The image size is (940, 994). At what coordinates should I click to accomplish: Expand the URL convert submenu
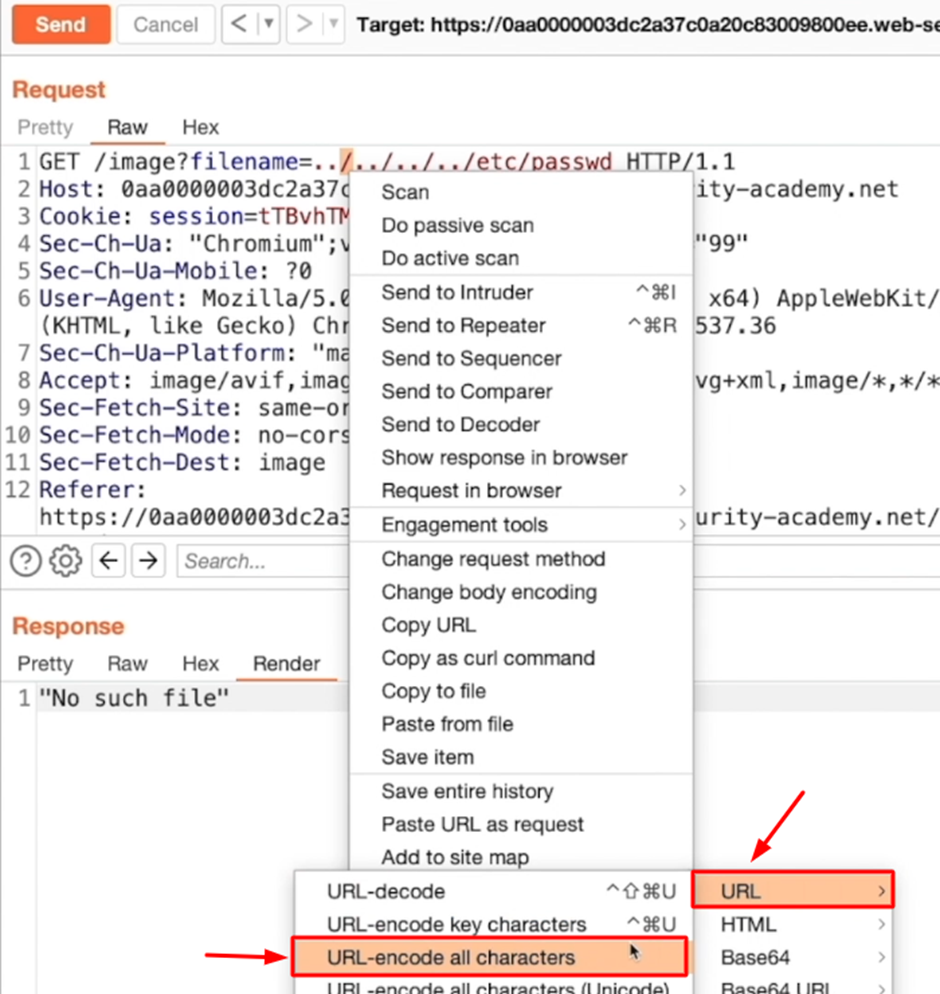tap(793, 891)
